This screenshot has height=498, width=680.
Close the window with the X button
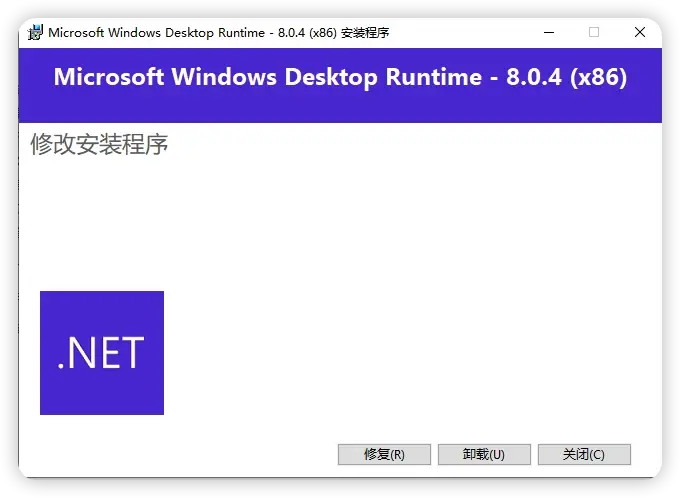[640, 33]
